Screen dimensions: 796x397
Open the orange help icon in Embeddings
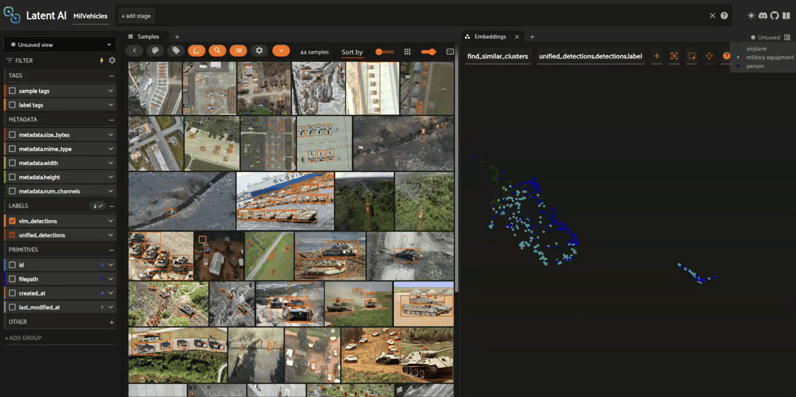(x=726, y=56)
